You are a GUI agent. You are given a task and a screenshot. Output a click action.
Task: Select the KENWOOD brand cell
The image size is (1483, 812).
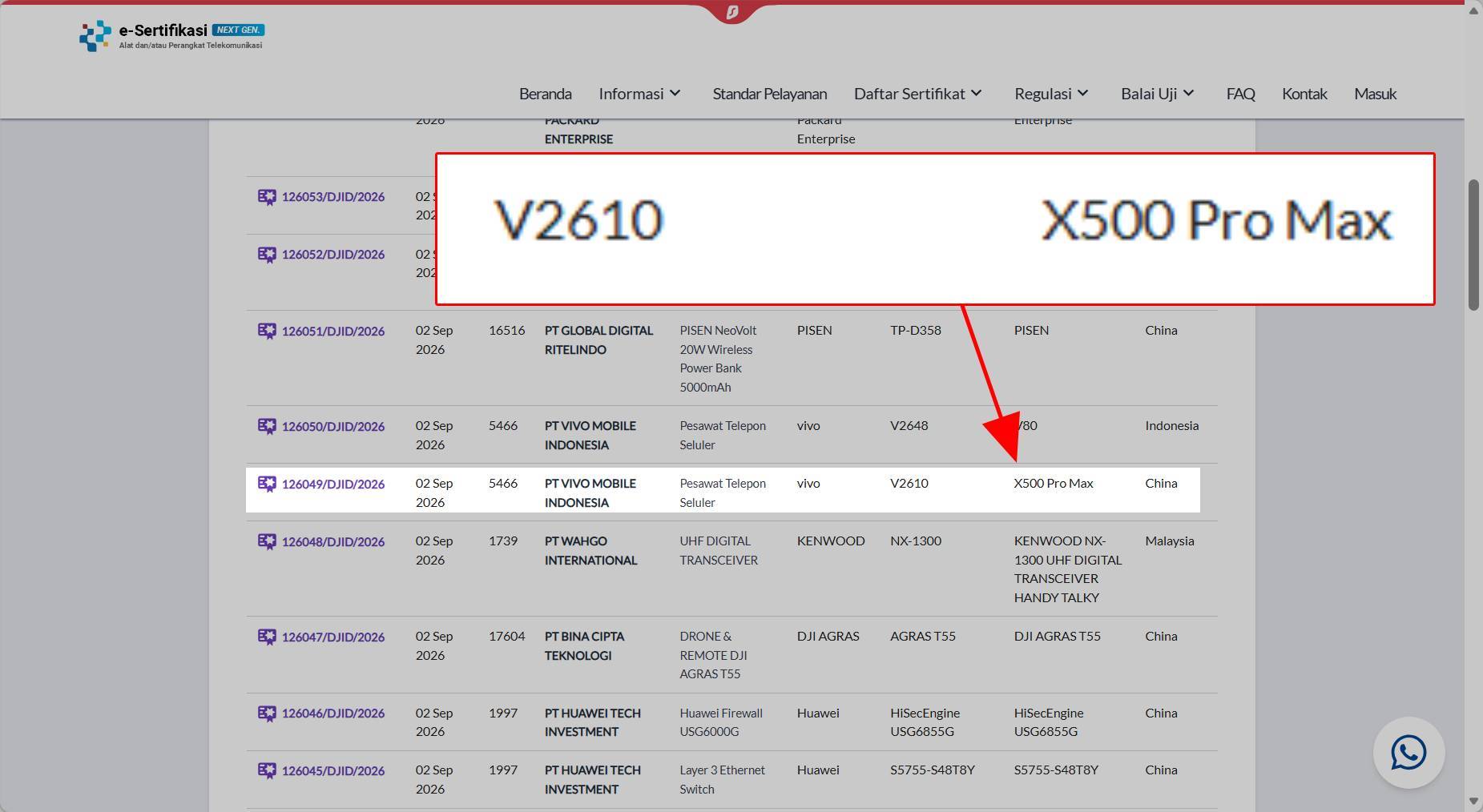(831, 541)
